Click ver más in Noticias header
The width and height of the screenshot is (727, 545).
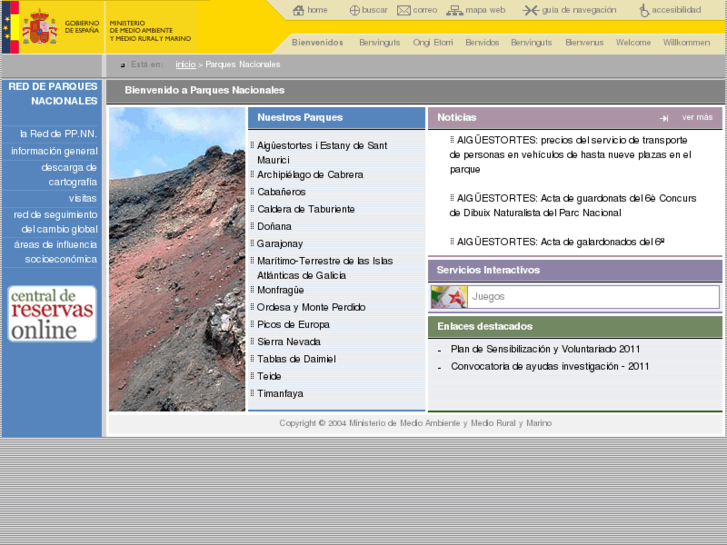697,117
